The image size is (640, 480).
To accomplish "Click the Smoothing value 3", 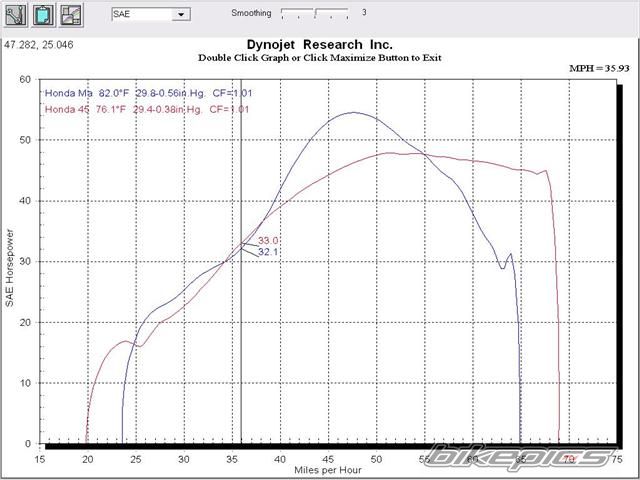I will [364, 12].
